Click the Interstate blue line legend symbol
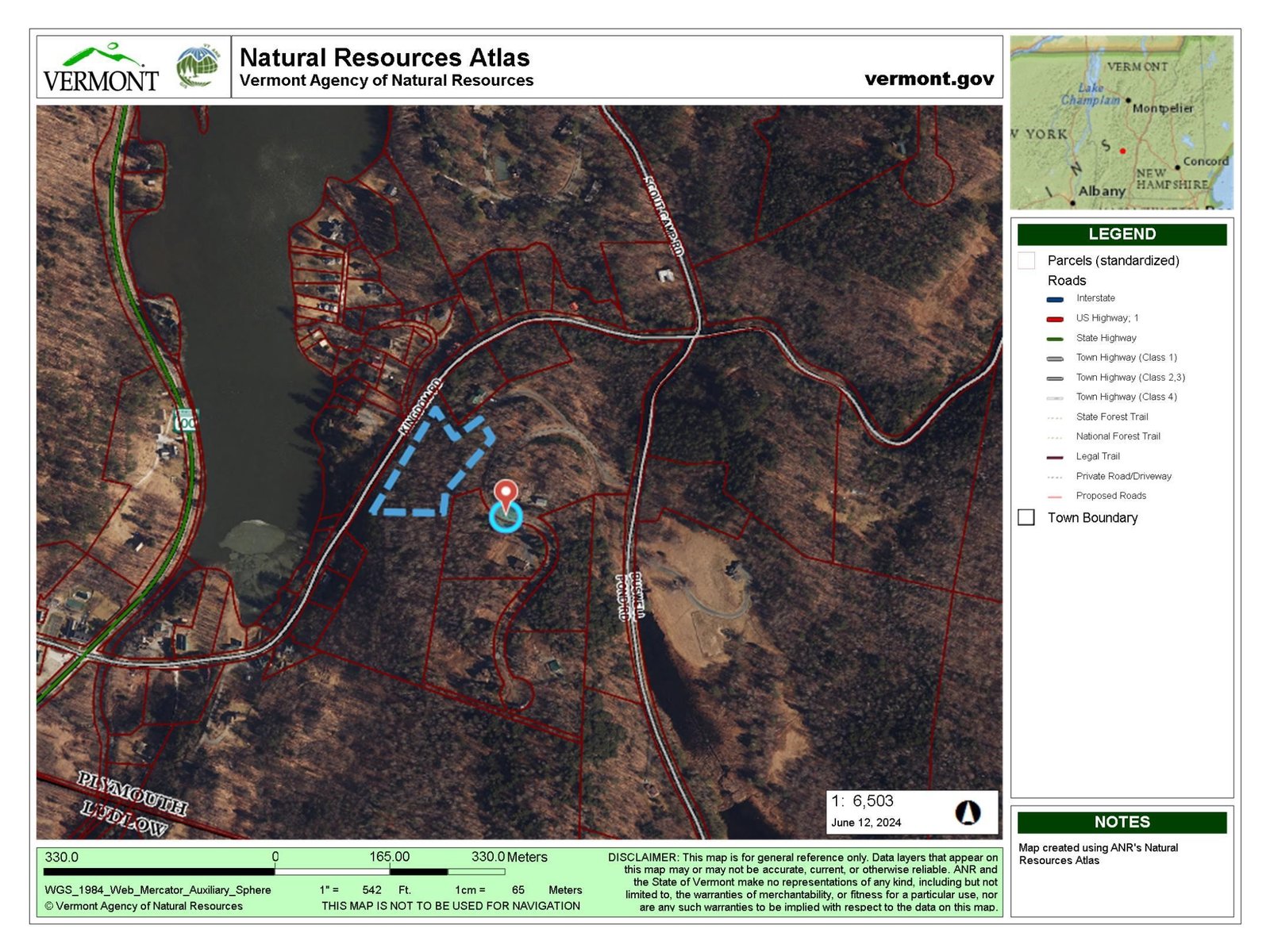Screen dimensions: 1270x952 (1055, 299)
